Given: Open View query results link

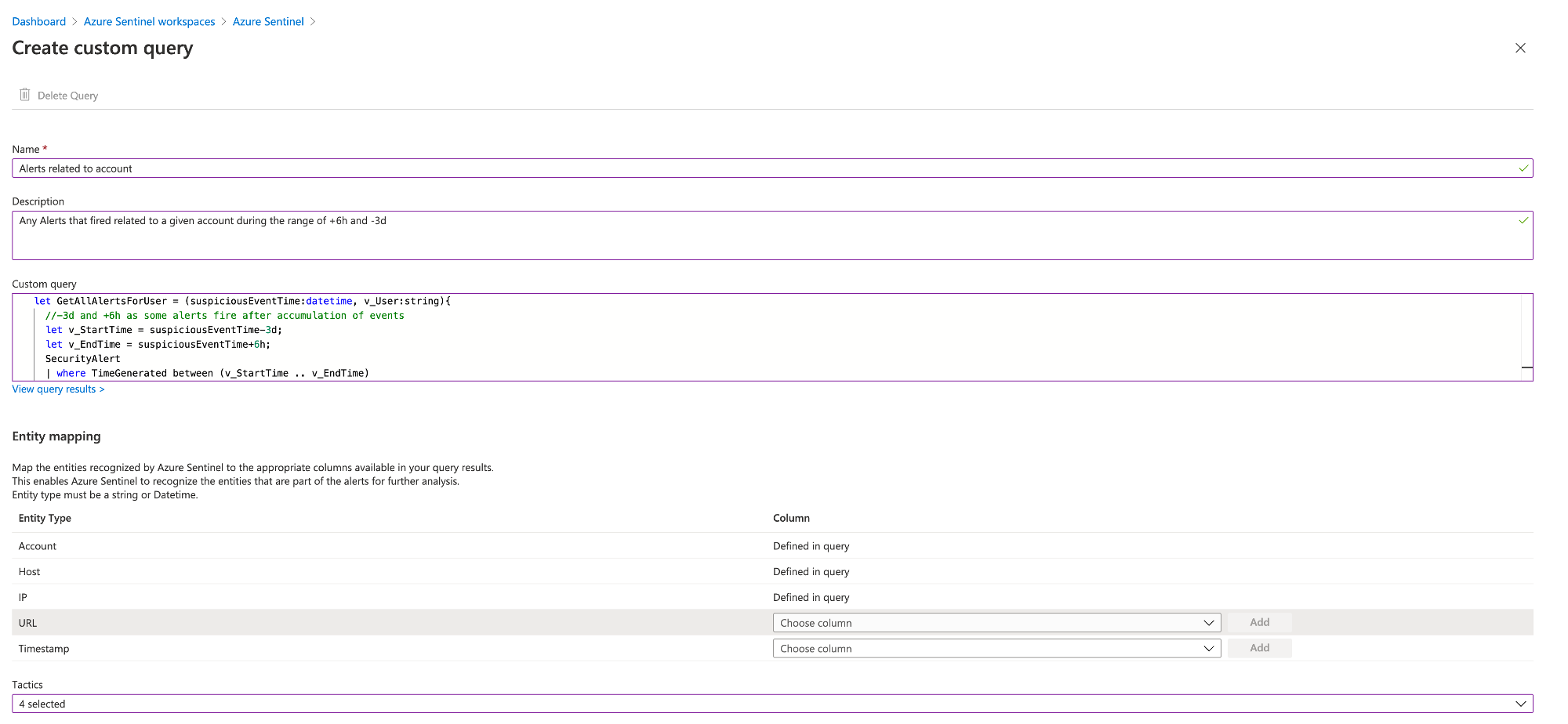Looking at the screenshot, I should [x=58, y=389].
